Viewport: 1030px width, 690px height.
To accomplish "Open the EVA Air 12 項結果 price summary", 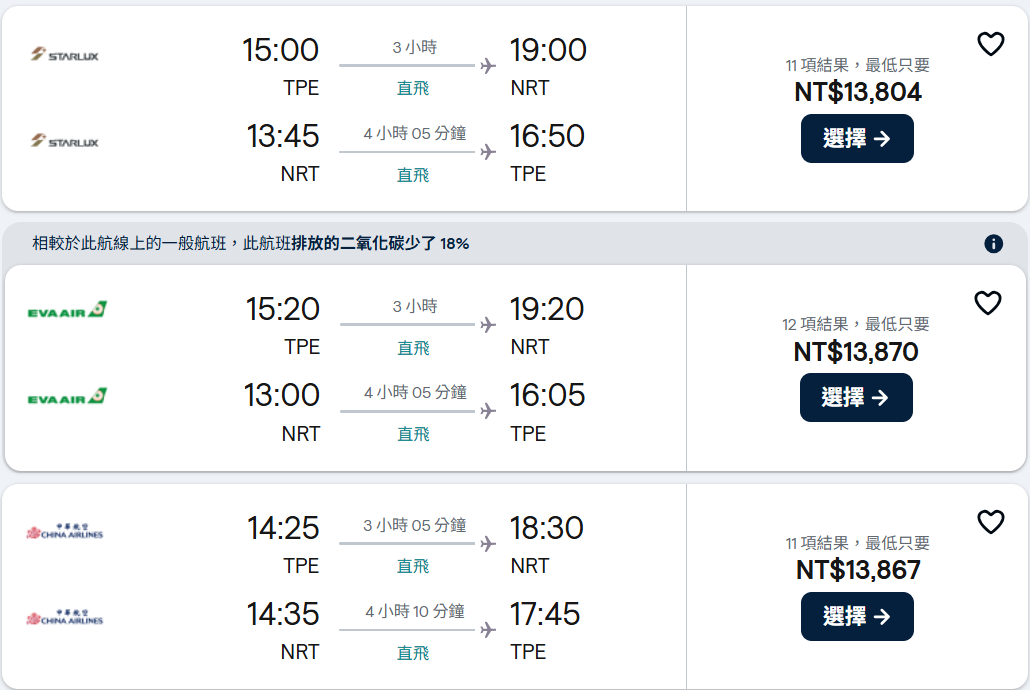I will click(855, 324).
